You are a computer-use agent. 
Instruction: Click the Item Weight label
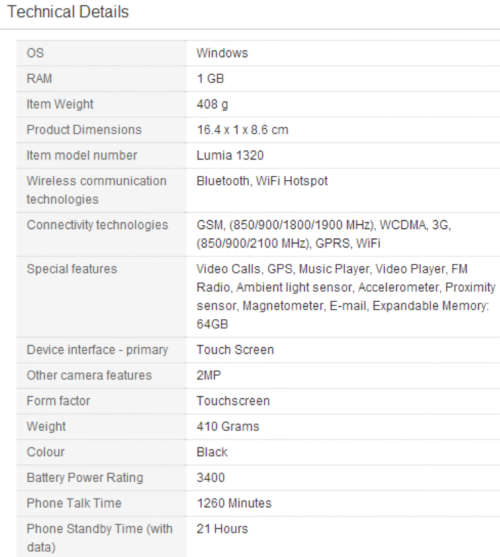coord(60,104)
